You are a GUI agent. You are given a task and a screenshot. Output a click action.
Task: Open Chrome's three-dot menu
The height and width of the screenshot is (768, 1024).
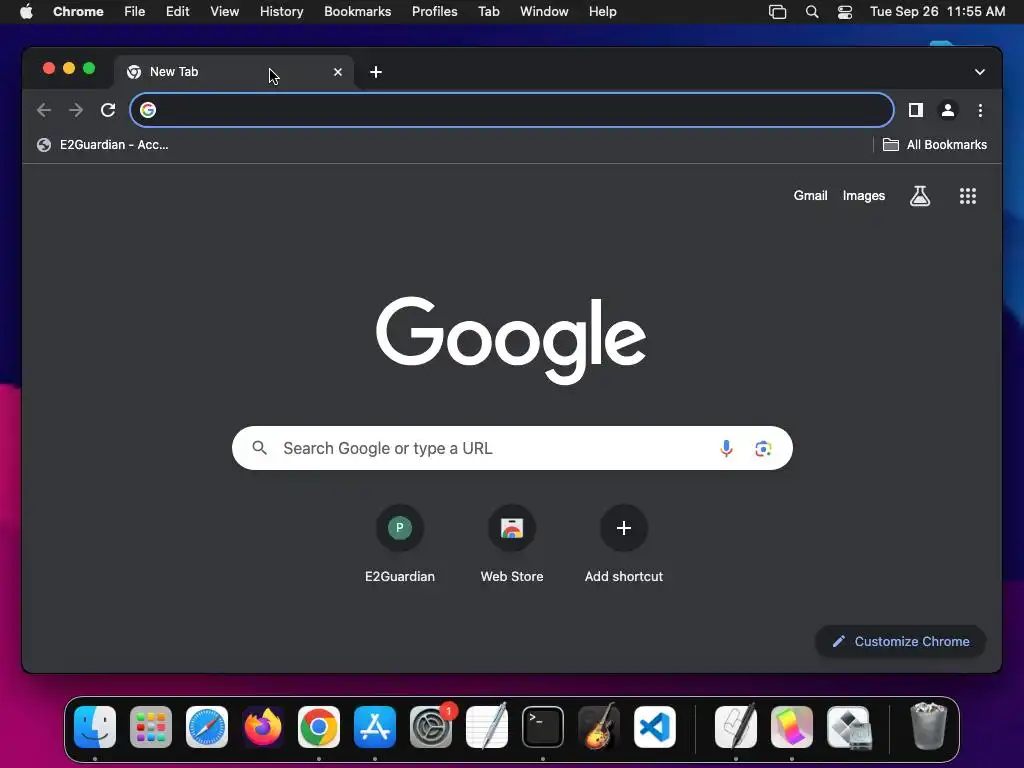pos(980,110)
